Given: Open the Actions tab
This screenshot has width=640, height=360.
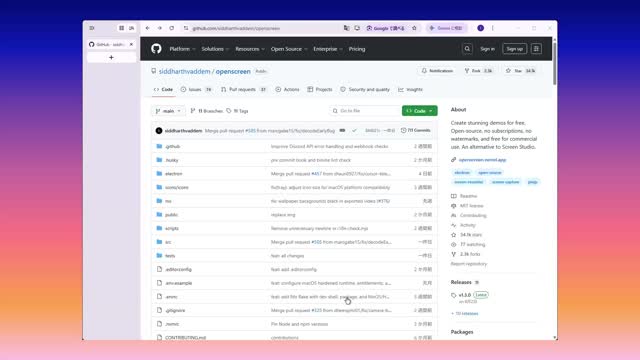Looking at the screenshot, I should pyautogui.click(x=287, y=89).
